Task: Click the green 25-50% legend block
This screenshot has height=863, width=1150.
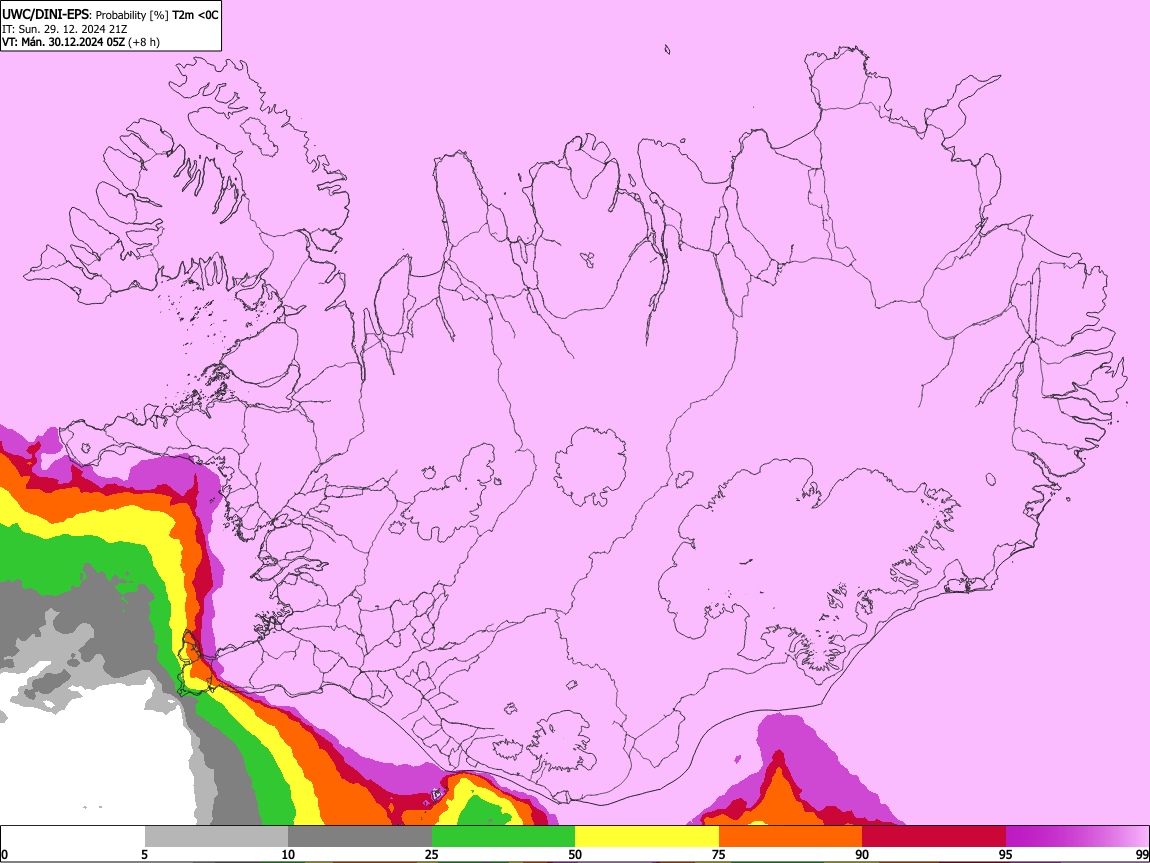Action: (x=503, y=837)
